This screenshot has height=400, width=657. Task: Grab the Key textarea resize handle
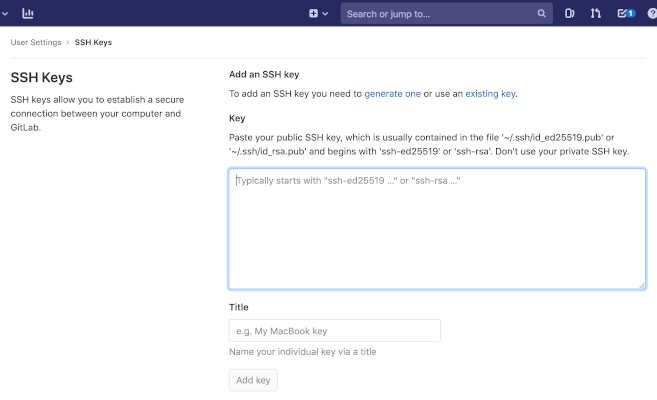641,284
